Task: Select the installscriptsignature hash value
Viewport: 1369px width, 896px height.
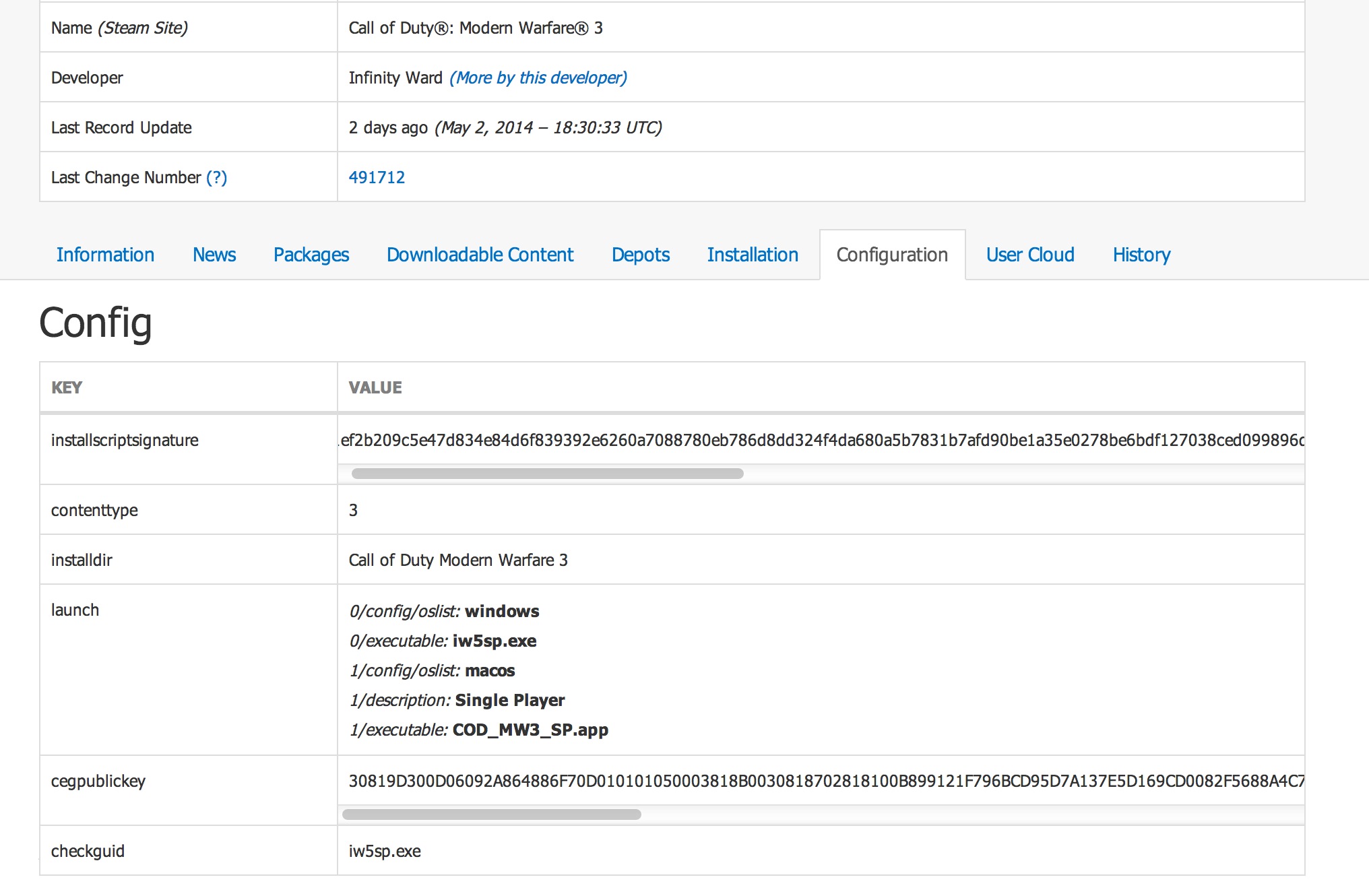Action: click(821, 440)
